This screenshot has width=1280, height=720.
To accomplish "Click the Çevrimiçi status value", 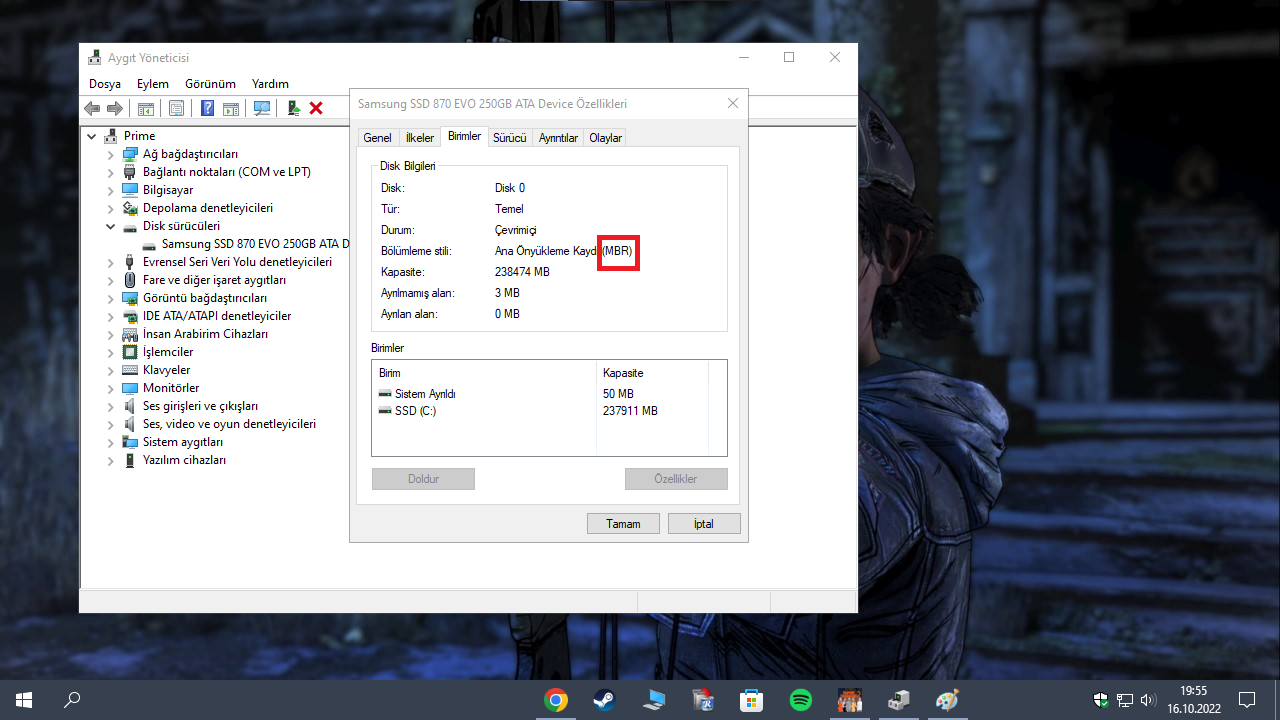I will point(516,230).
